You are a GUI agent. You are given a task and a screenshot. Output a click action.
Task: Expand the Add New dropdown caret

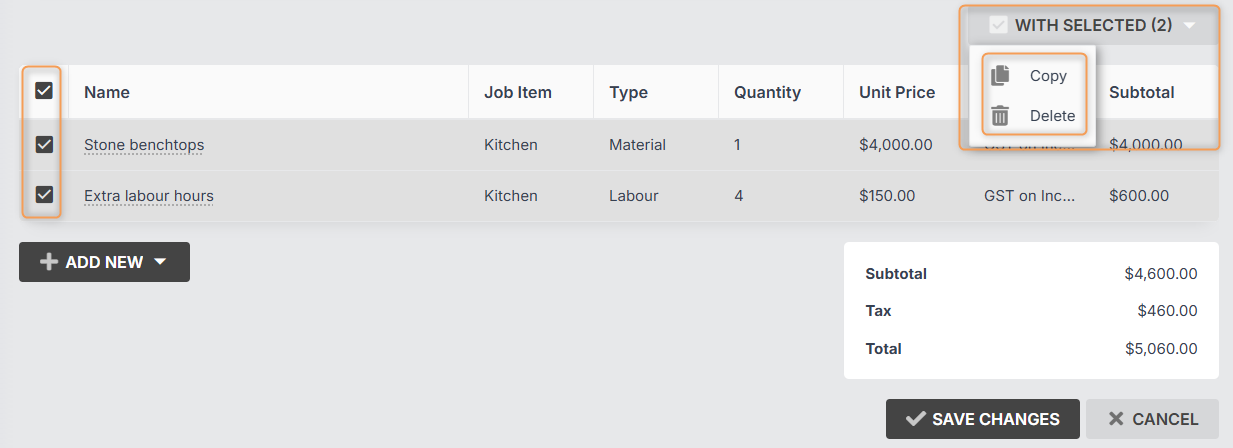[160, 262]
